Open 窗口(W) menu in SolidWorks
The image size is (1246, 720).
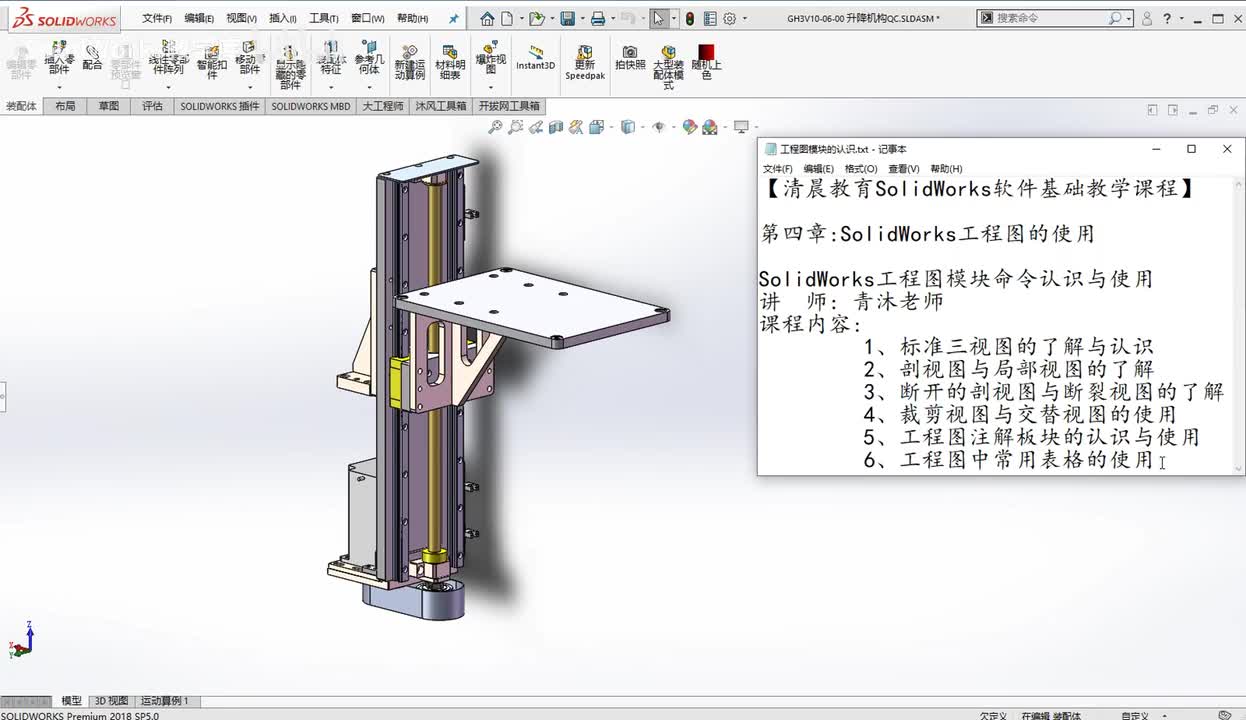pyautogui.click(x=368, y=18)
